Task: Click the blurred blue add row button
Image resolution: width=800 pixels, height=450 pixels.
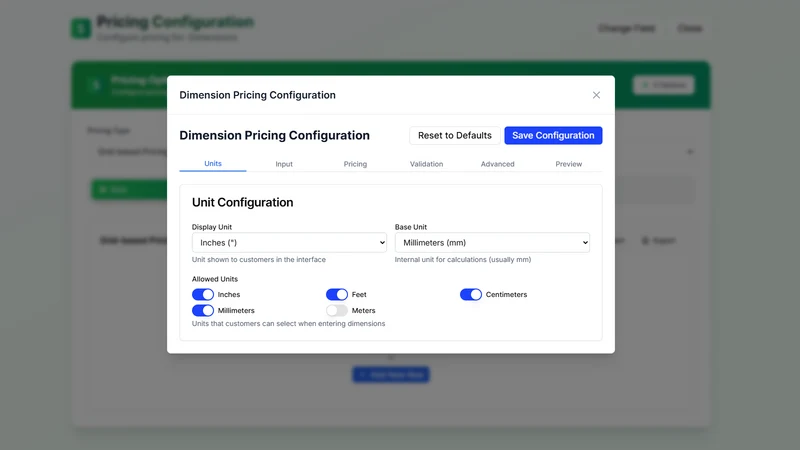Action: pos(391,374)
